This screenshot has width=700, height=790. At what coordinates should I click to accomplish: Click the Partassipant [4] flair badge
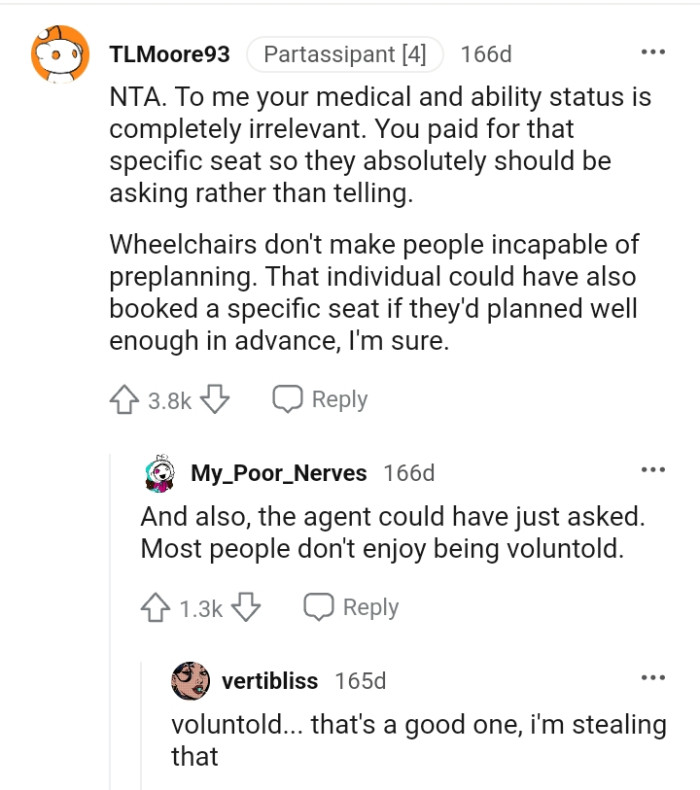click(x=344, y=54)
